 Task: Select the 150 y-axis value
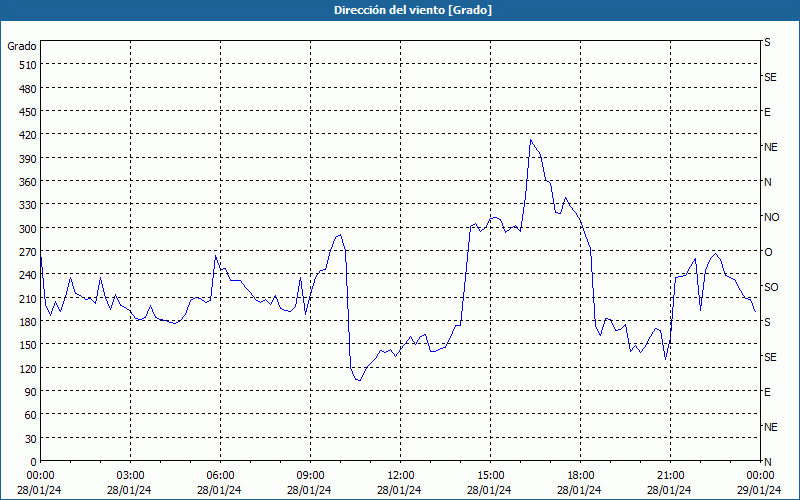(x=29, y=345)
